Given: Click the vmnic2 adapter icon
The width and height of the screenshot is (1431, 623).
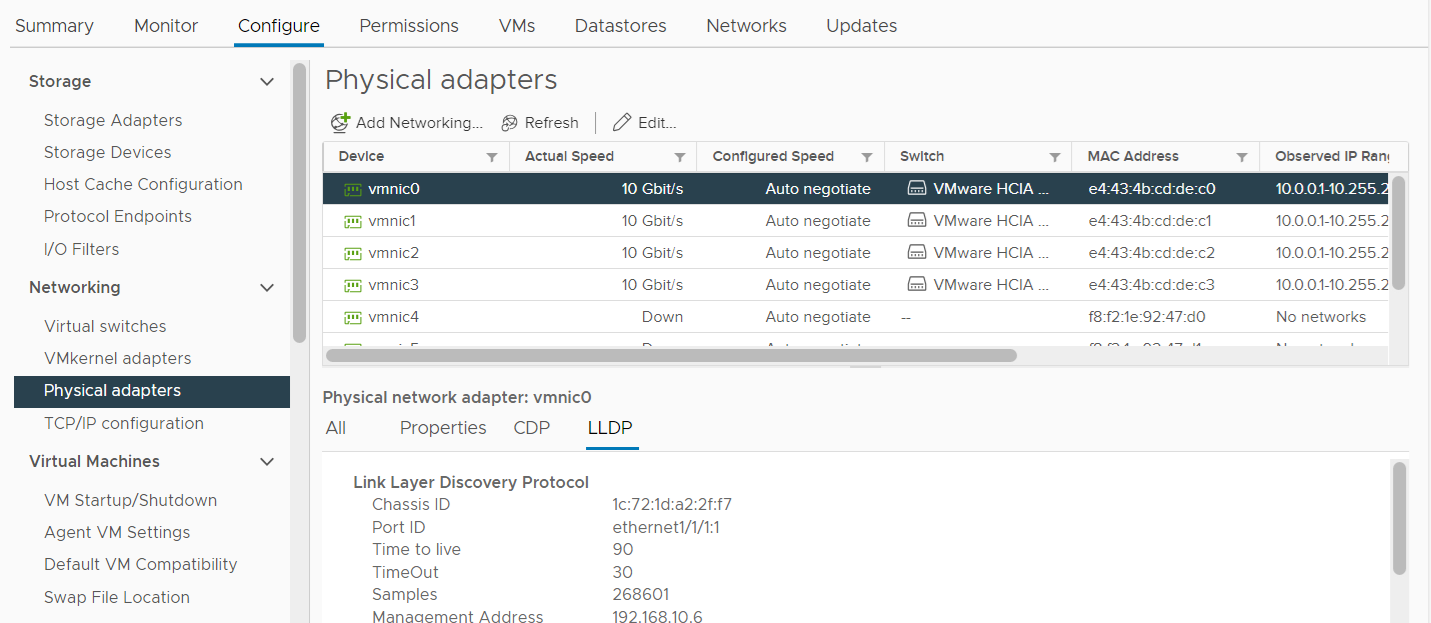Looking at the screenshot, I should (353, 252).
